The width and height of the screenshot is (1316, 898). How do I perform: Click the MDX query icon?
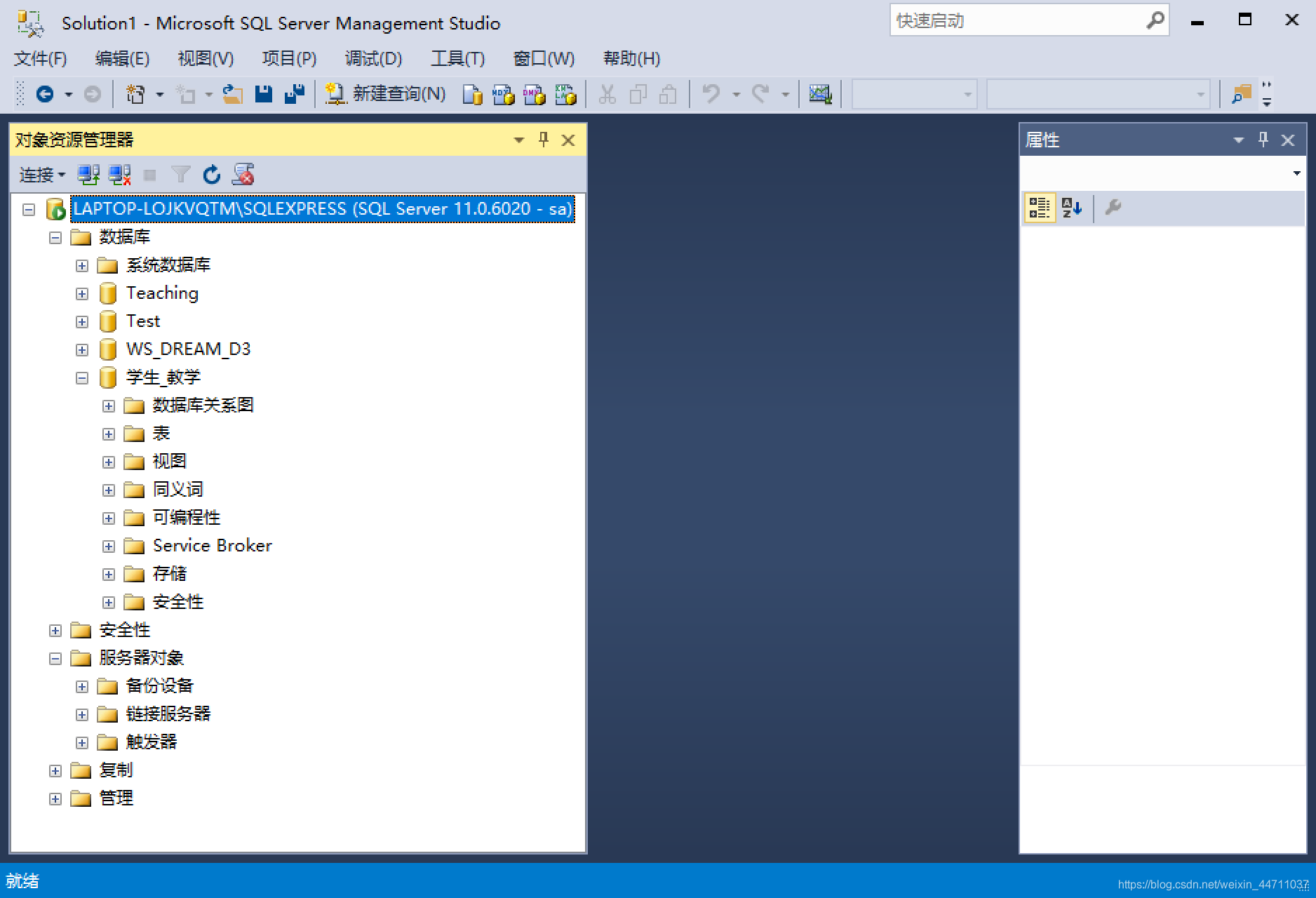pyautogui.click(x=504, y=94)
